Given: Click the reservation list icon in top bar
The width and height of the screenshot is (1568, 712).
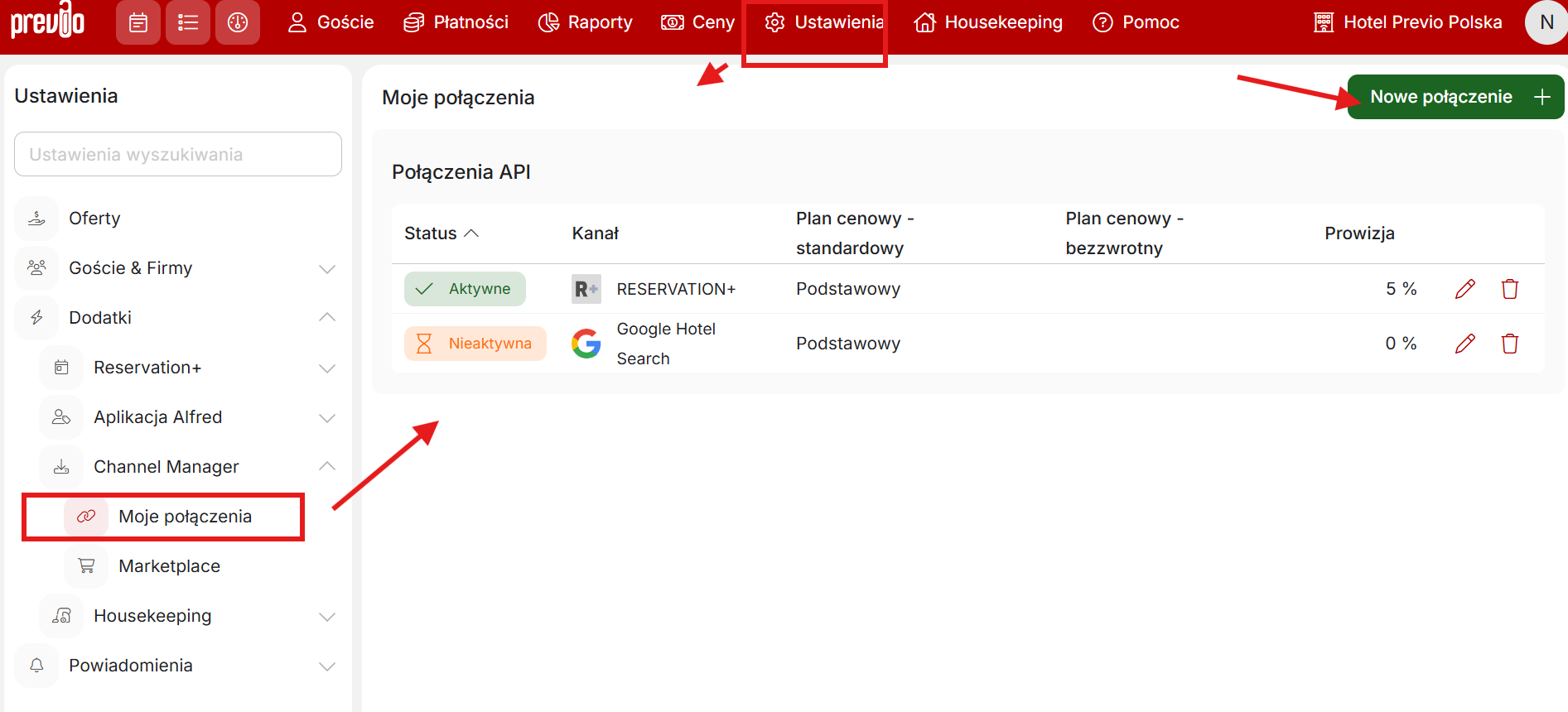Looking at the screenshot, I should [x=188, y=22].
